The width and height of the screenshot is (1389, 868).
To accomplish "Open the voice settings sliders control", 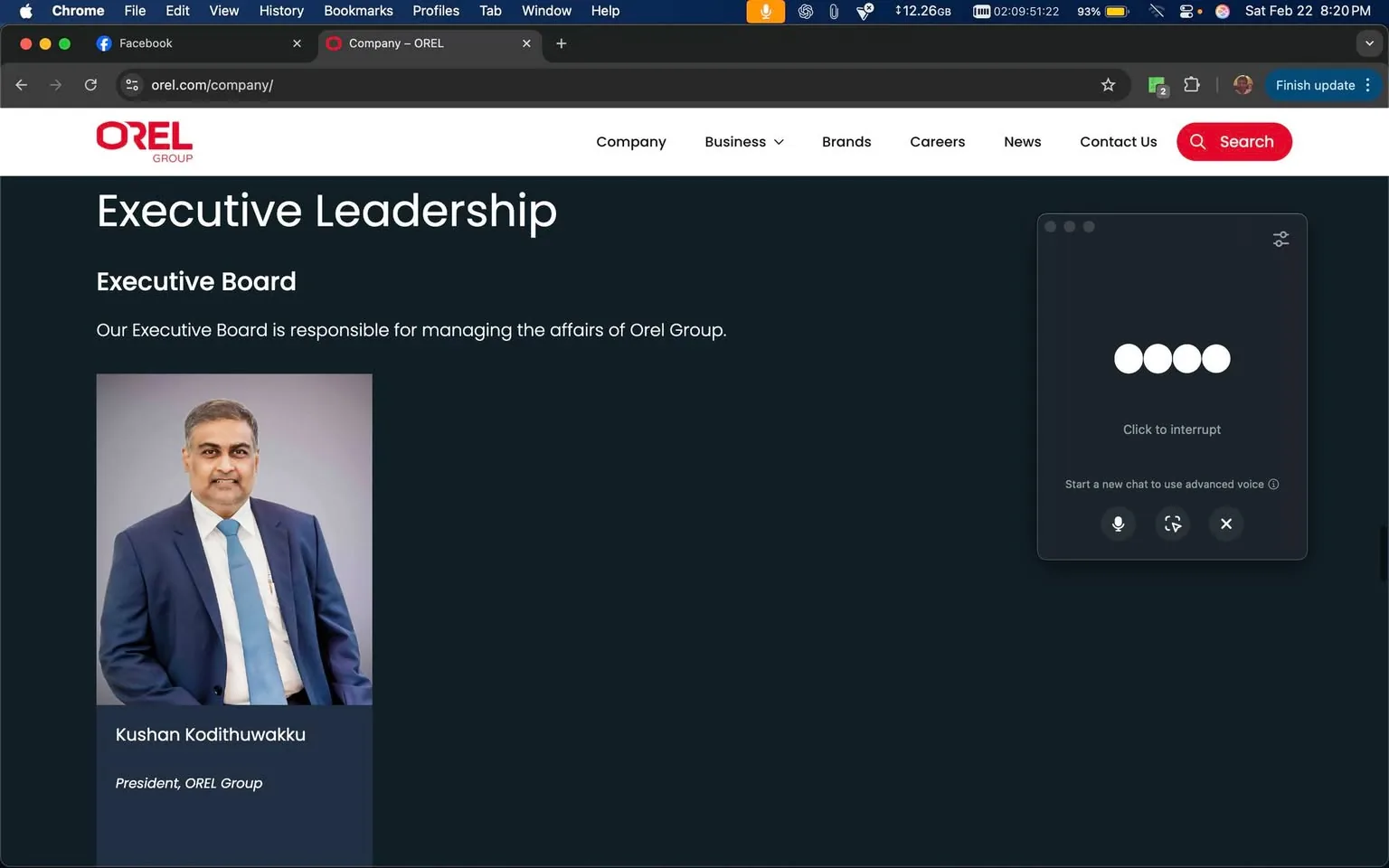I will click(1280, 238).
